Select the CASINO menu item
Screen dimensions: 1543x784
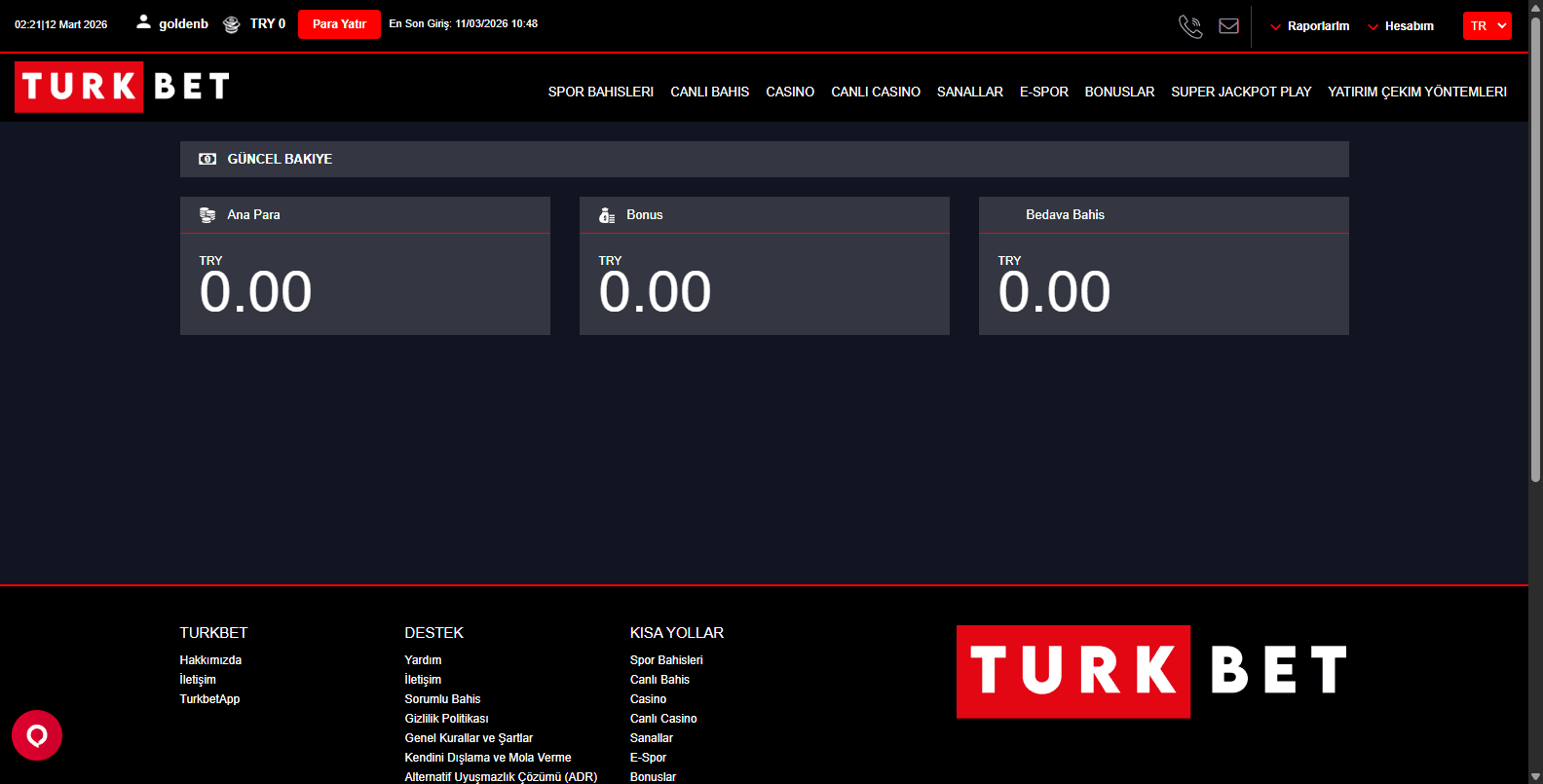click(x=790, y=92)
